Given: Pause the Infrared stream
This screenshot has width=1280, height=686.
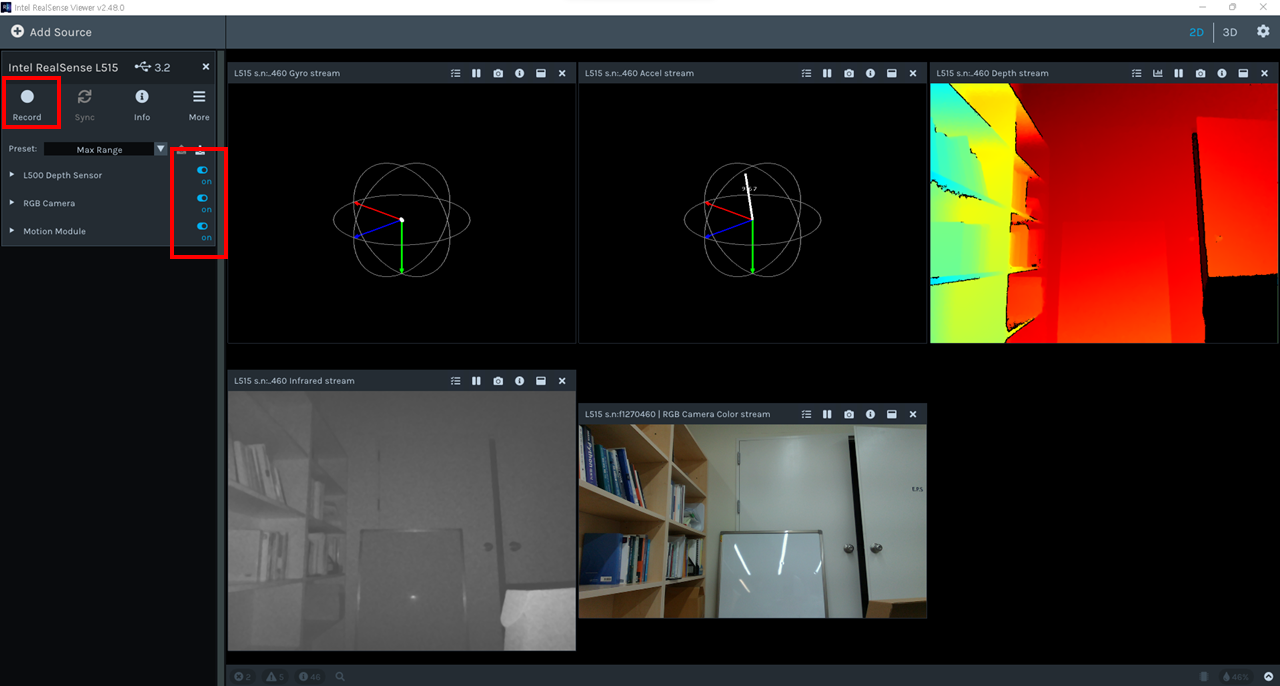Looking at the screenshot, I should [x=477, y=381].
